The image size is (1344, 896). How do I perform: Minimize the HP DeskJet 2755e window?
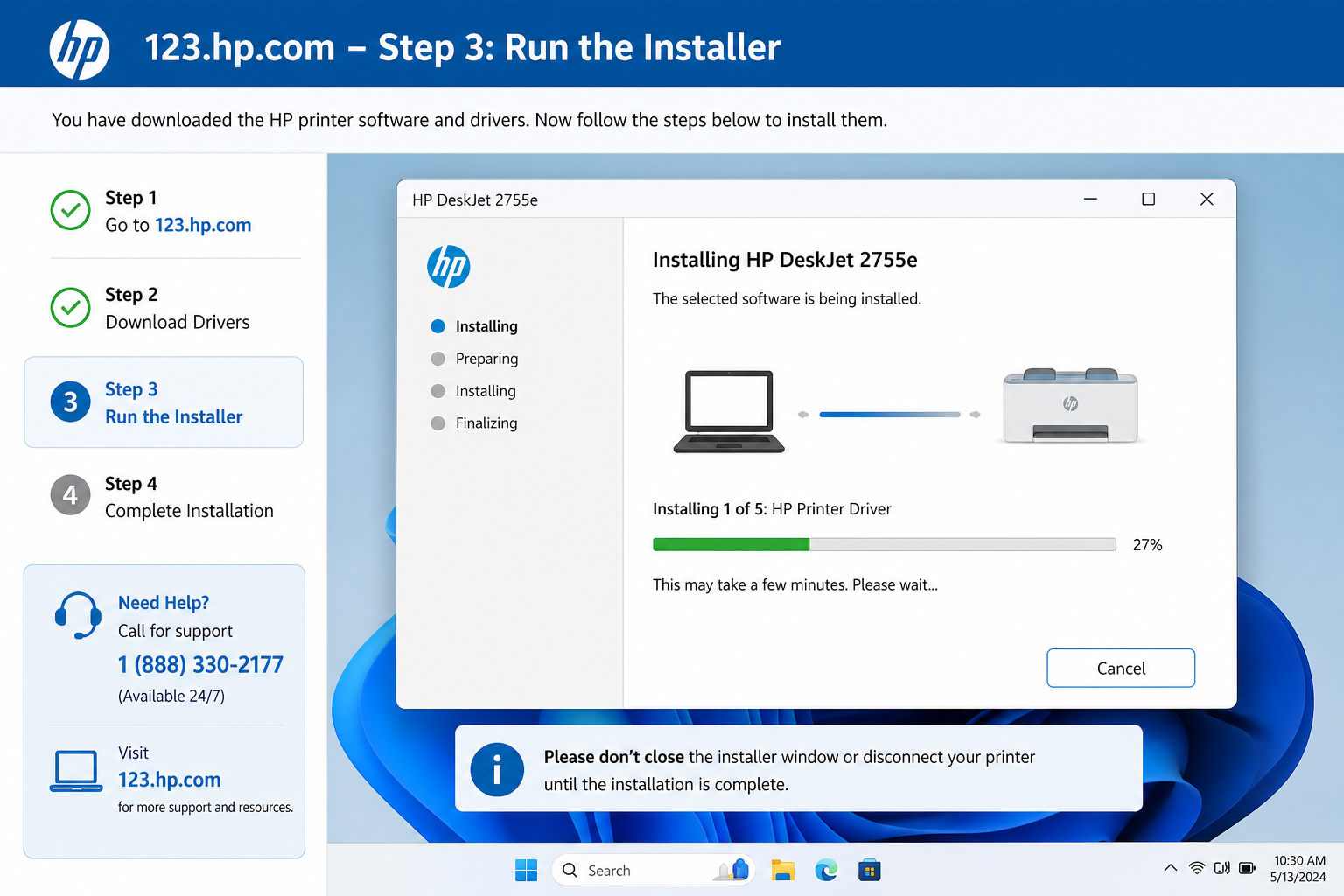(x=1090, y=199)
